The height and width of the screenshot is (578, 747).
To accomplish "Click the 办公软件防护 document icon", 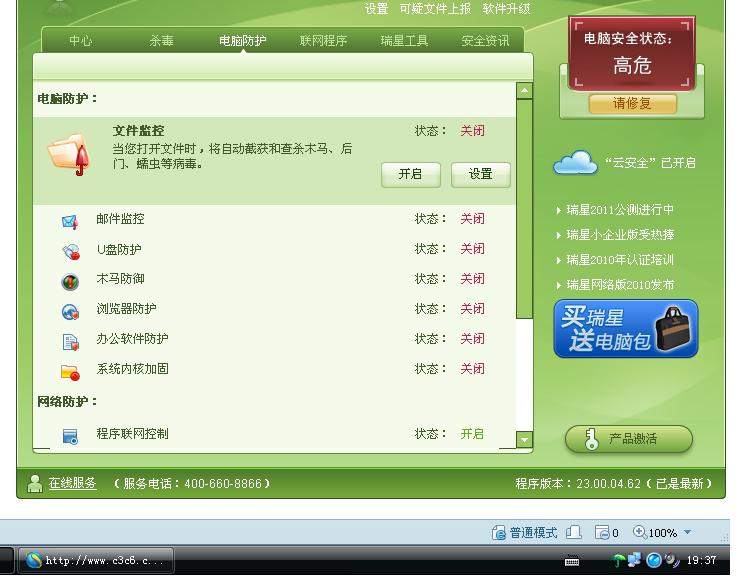I will click(x=71, y=342).
